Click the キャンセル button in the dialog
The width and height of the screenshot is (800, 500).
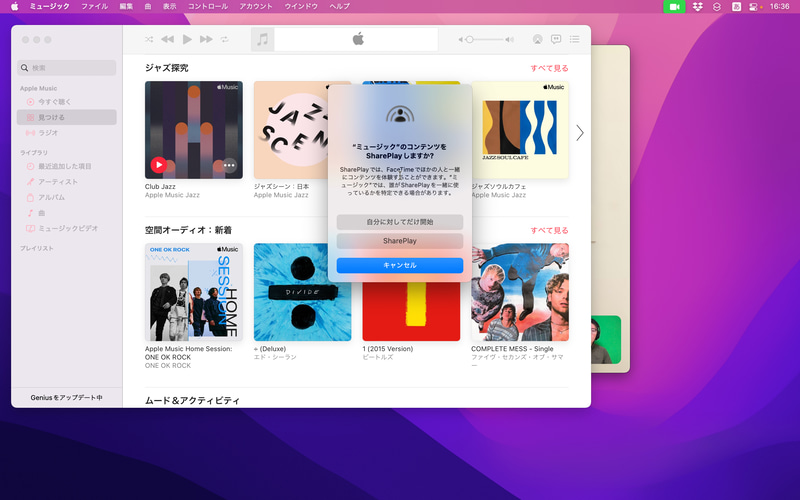[400, 265]
